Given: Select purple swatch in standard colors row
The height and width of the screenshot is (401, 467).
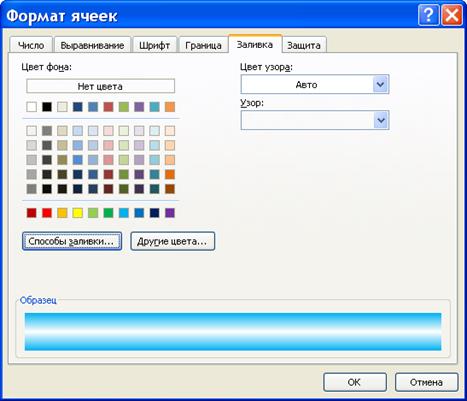Looking at the screenshot, I should coord(170,213).
